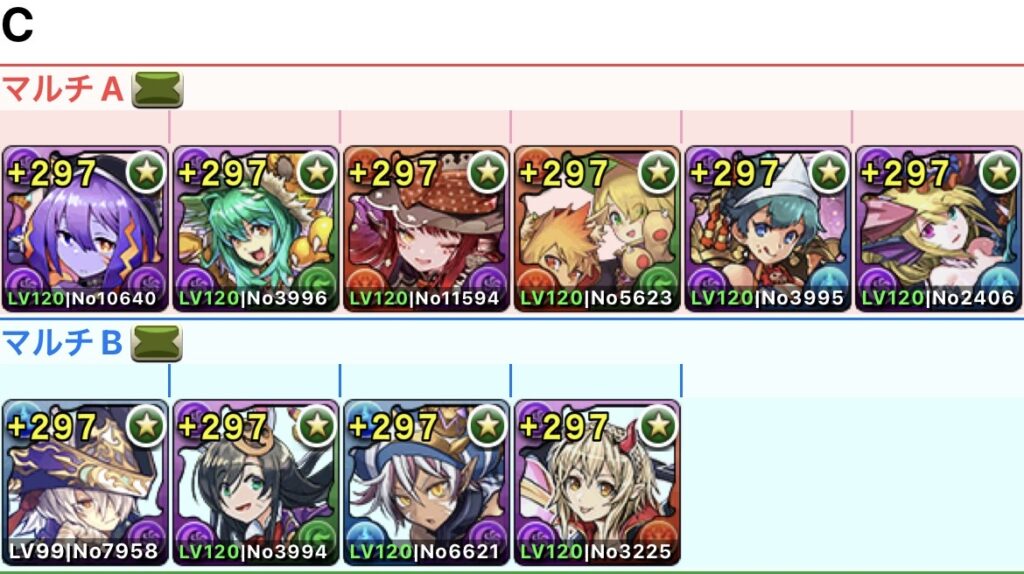Viewport: 1024px width, 574px height.
Task: Tap star awakening badge on No2406
Action: (x=1000, y=172)
